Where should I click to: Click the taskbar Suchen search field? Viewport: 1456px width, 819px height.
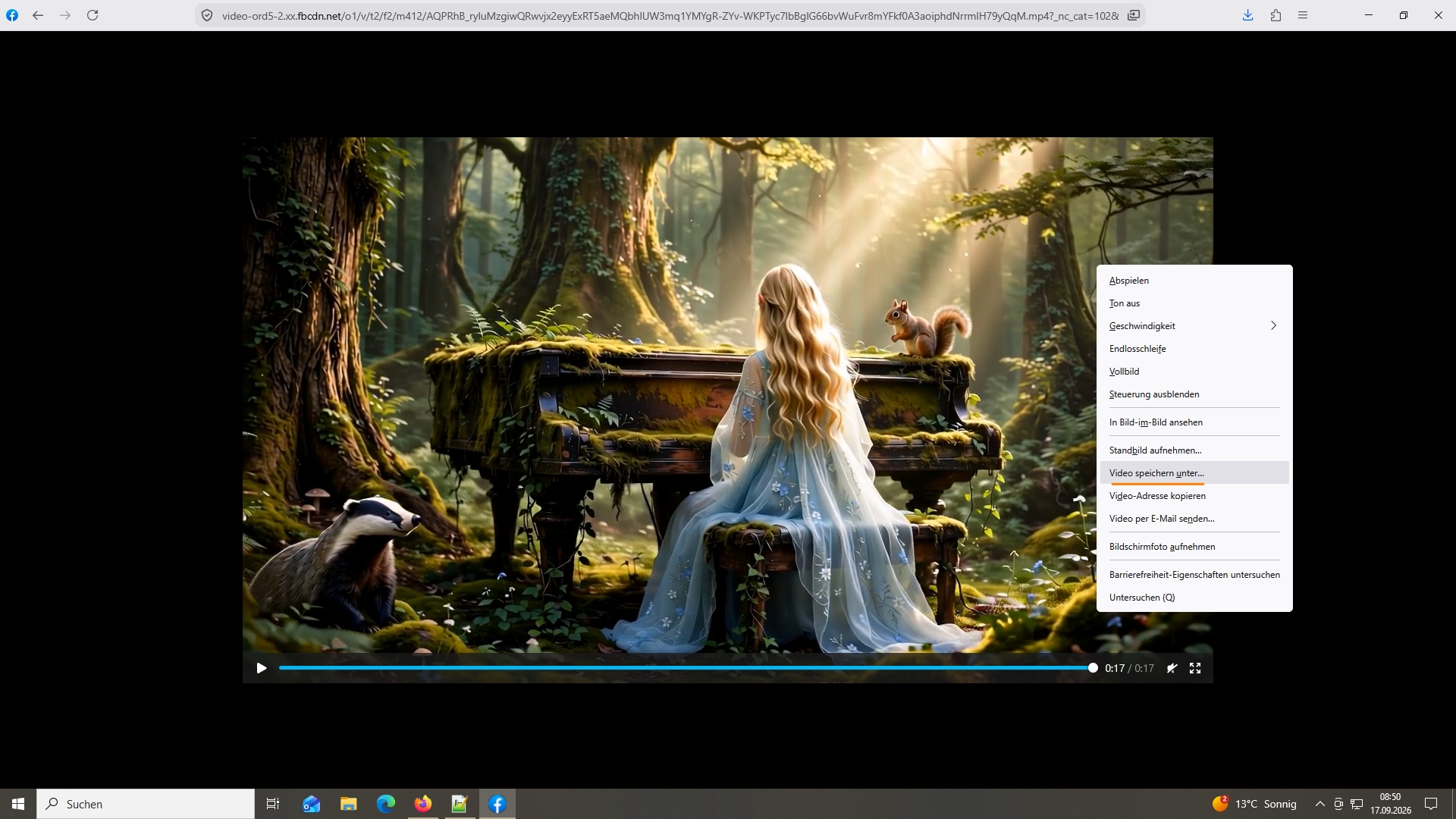point(146,804)
